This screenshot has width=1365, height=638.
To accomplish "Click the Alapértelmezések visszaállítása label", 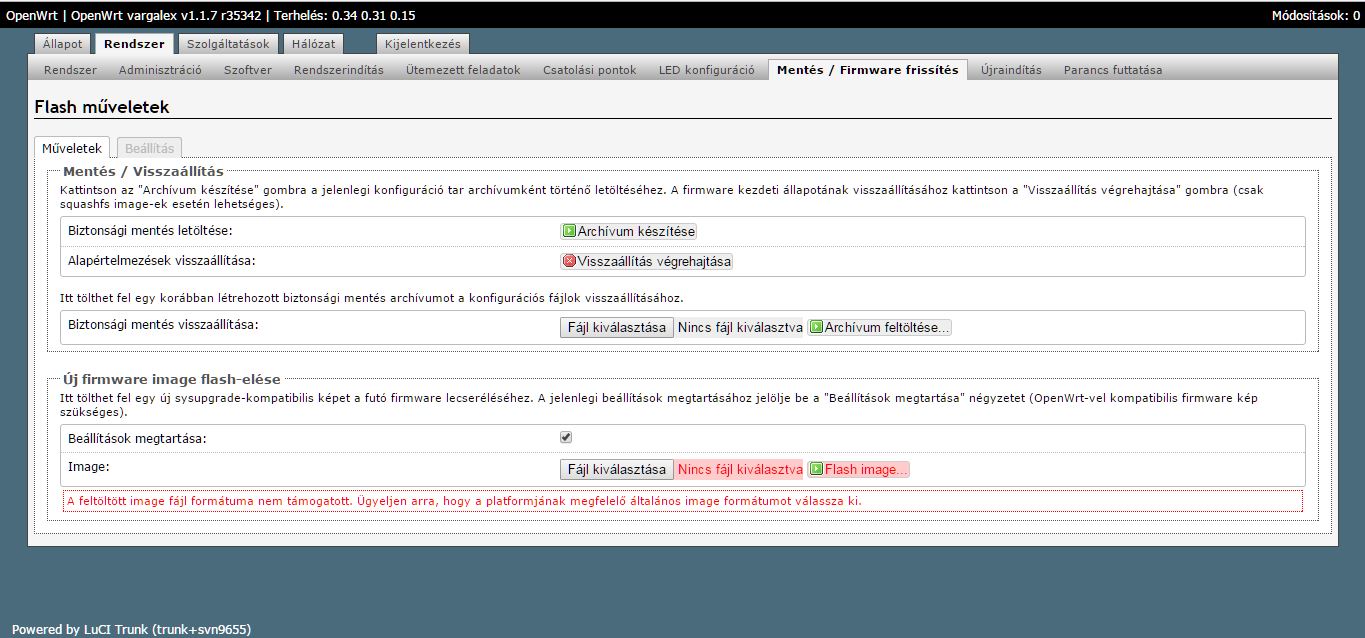I will tap(161, 261).
